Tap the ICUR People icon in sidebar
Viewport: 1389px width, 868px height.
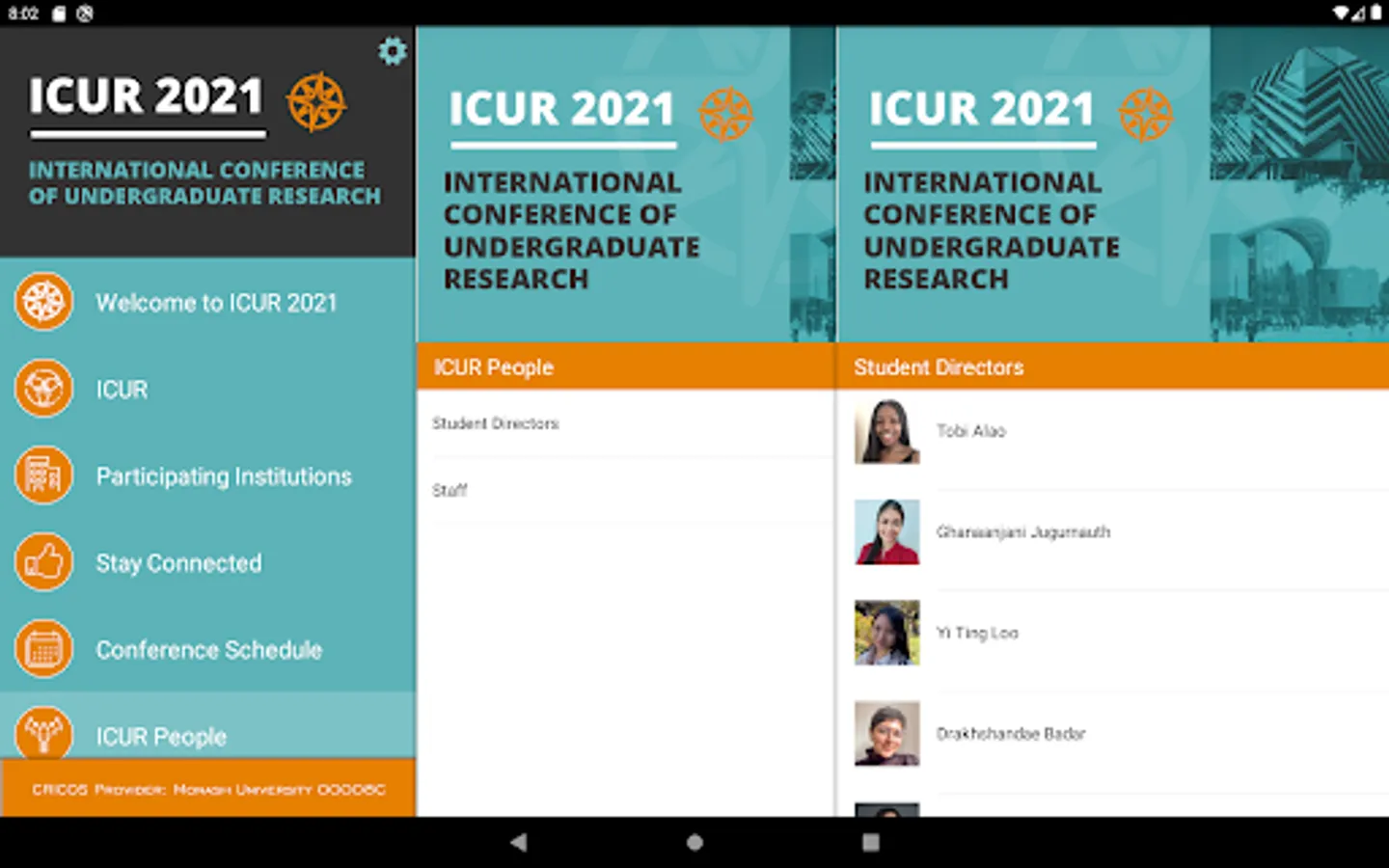point(43,733)
